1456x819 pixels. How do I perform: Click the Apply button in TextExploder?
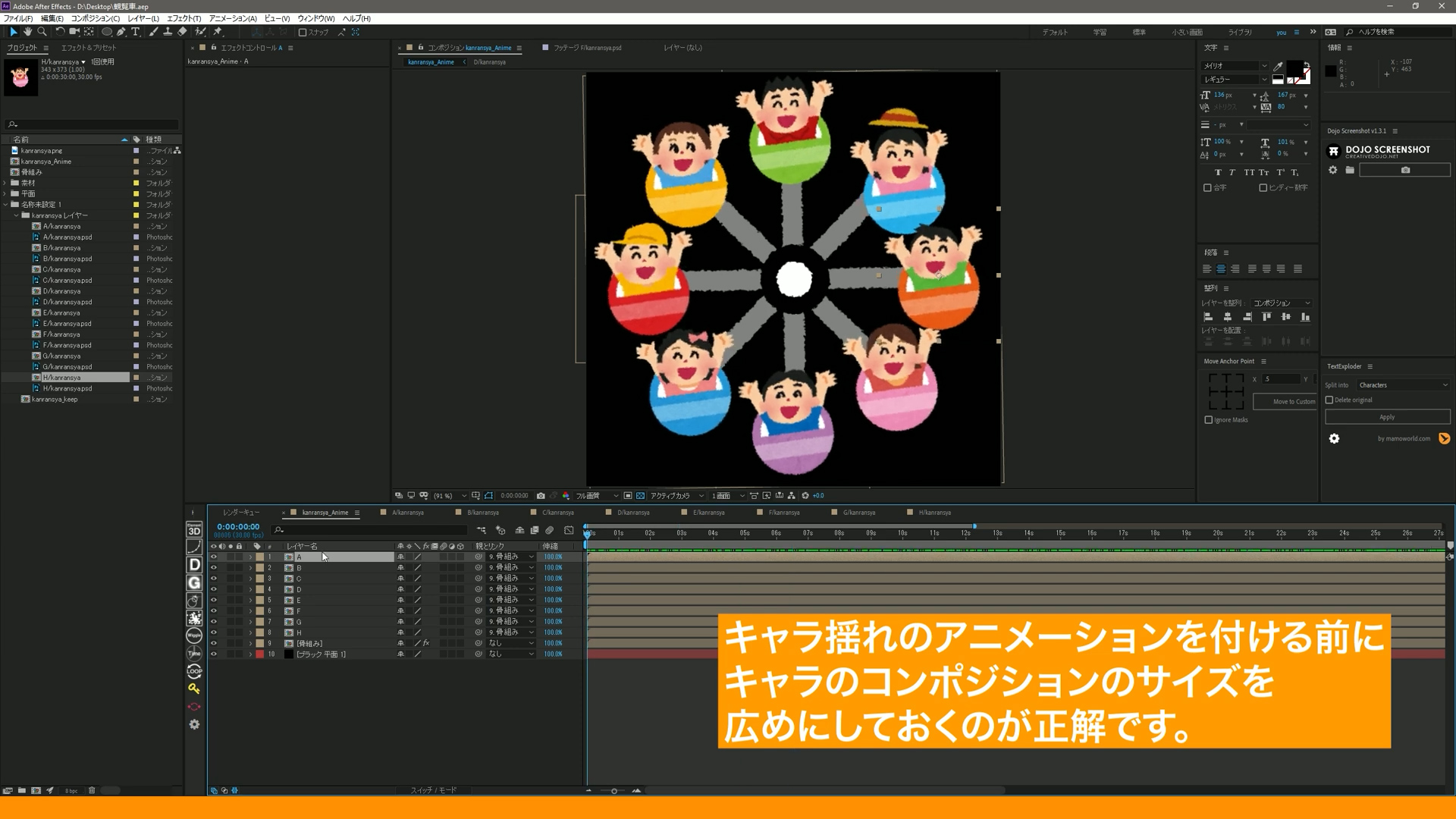coord(1386,416)
